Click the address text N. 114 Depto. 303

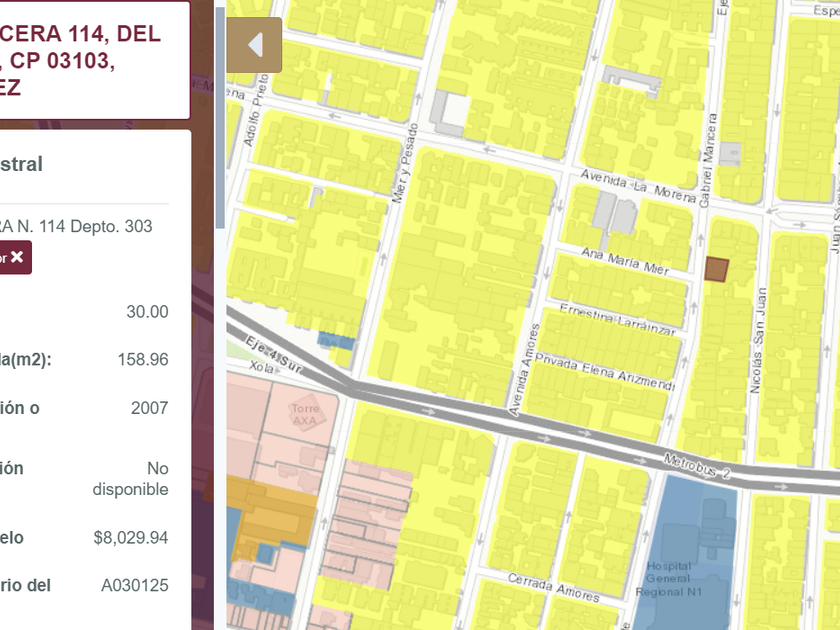point(85,226)
